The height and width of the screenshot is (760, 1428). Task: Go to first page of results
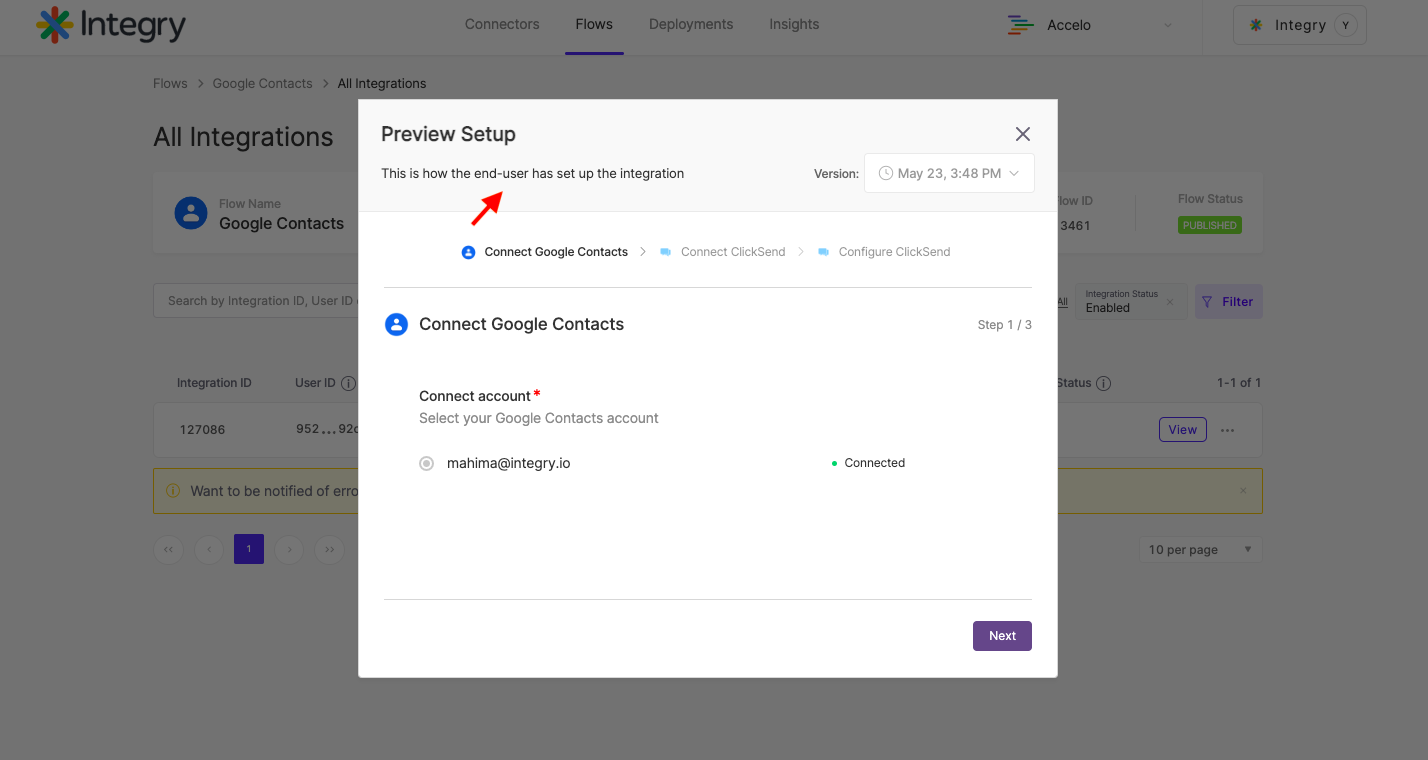tap(168, 549)
